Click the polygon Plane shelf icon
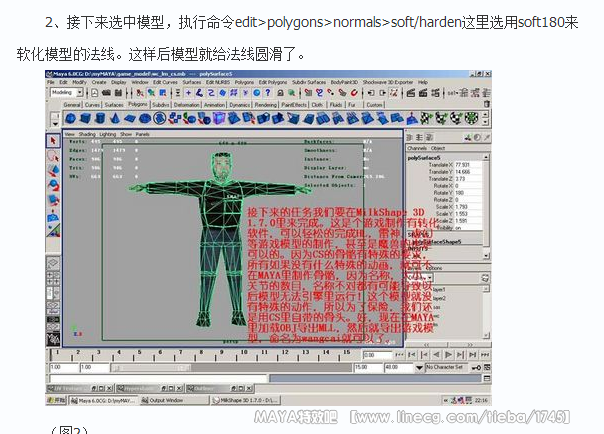 coord(130,118)
